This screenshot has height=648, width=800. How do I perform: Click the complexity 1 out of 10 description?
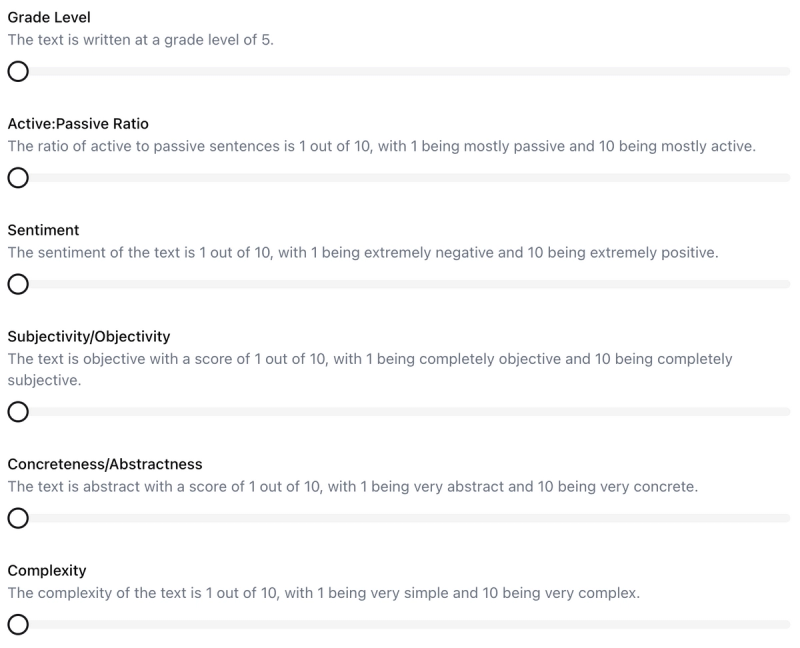[x=323, y=593]
